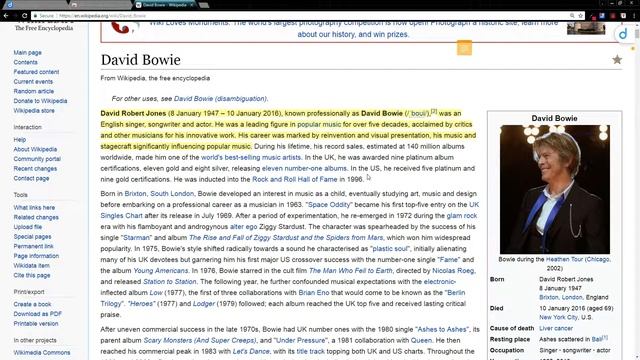Click the dark red extension icon in toolbar
The height and width of the screenshot is (360, 640).
(613, 16)
